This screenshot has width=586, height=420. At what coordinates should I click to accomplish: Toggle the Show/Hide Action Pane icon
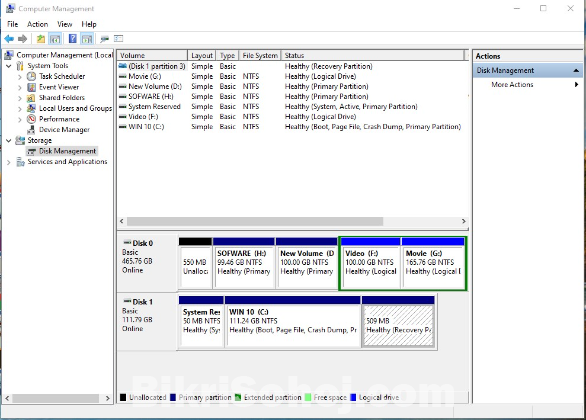coord(87,38)
